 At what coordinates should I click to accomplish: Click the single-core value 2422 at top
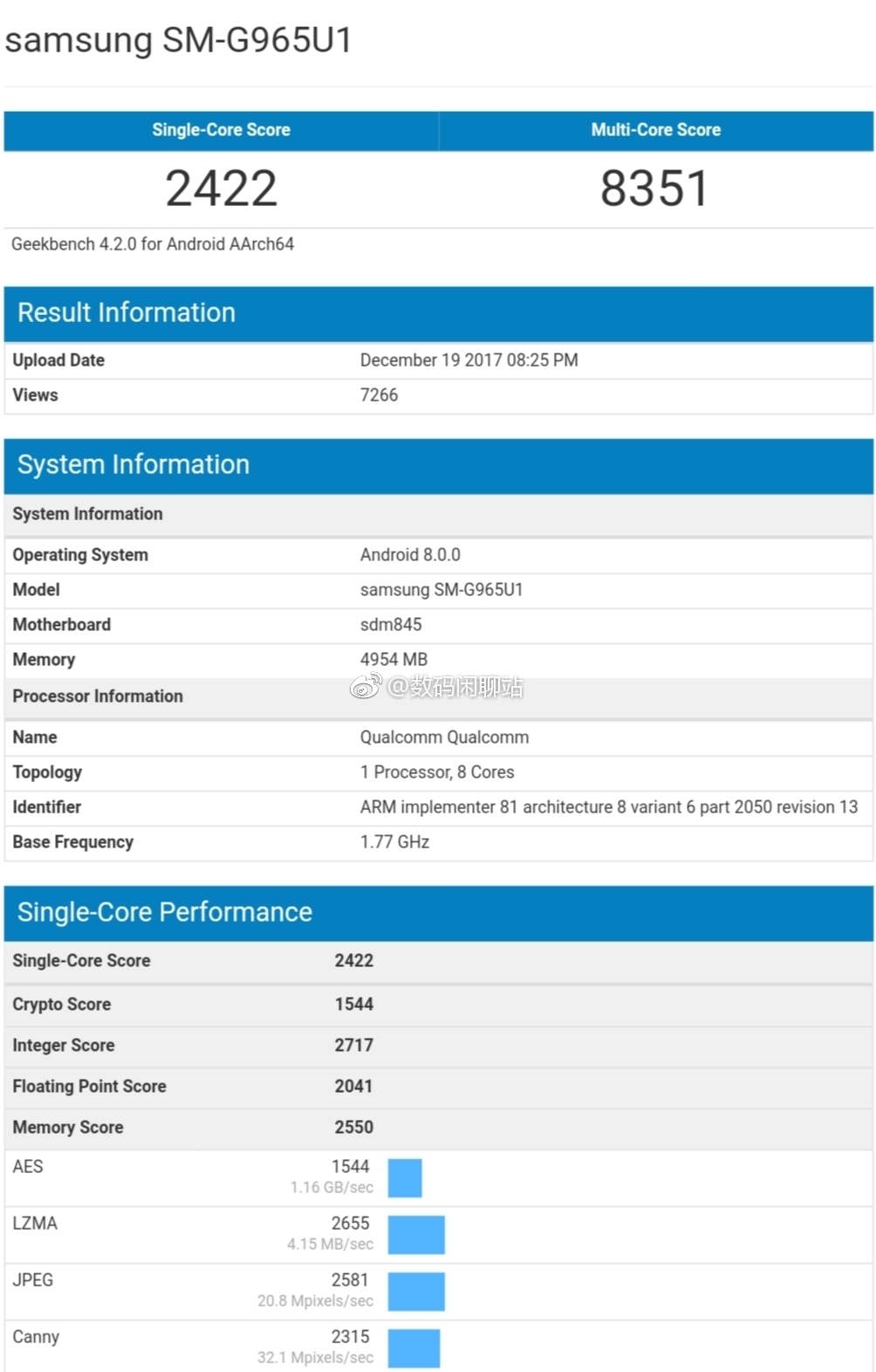coord(222,189)
